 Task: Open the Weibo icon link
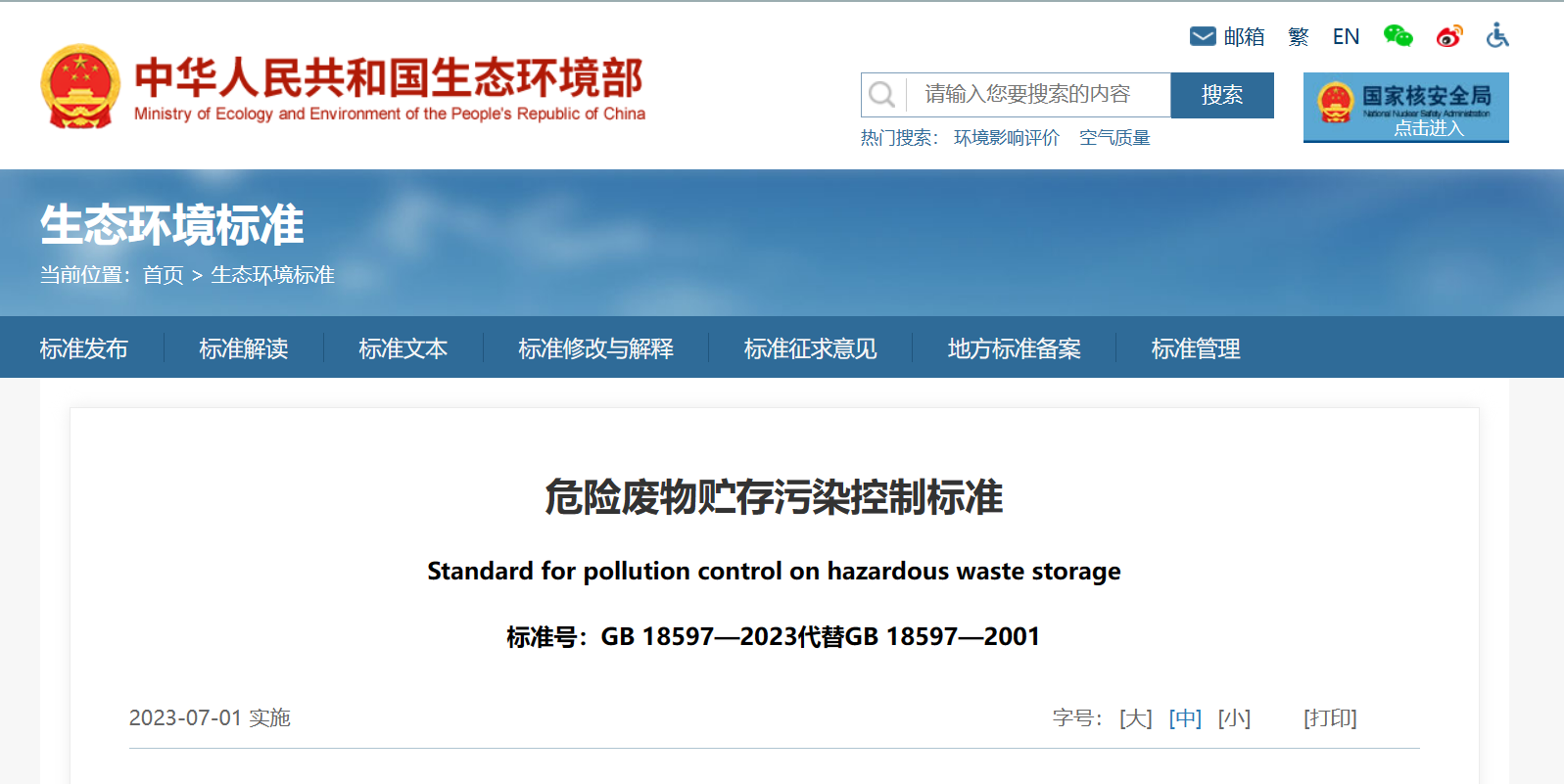[x=1448, y=36]
